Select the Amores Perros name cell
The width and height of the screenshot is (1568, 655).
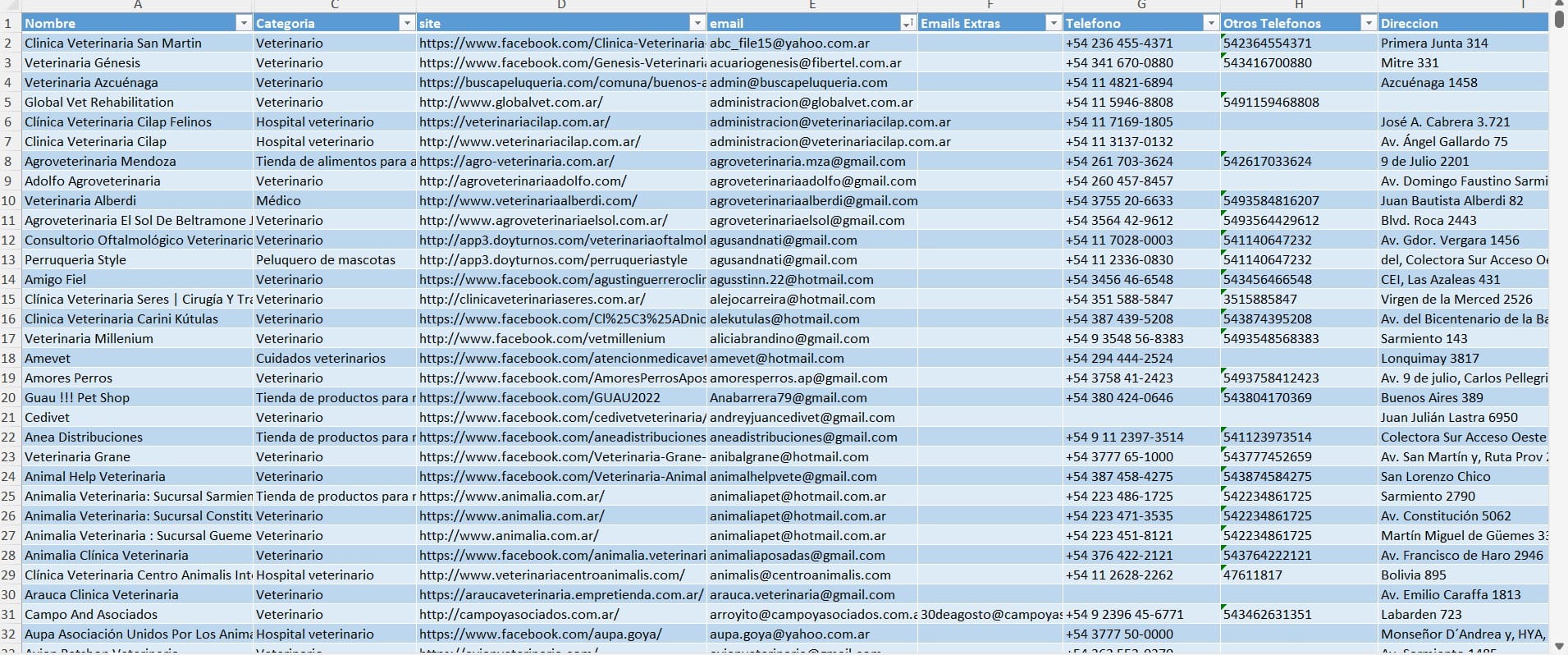click(x=138, y=378)
